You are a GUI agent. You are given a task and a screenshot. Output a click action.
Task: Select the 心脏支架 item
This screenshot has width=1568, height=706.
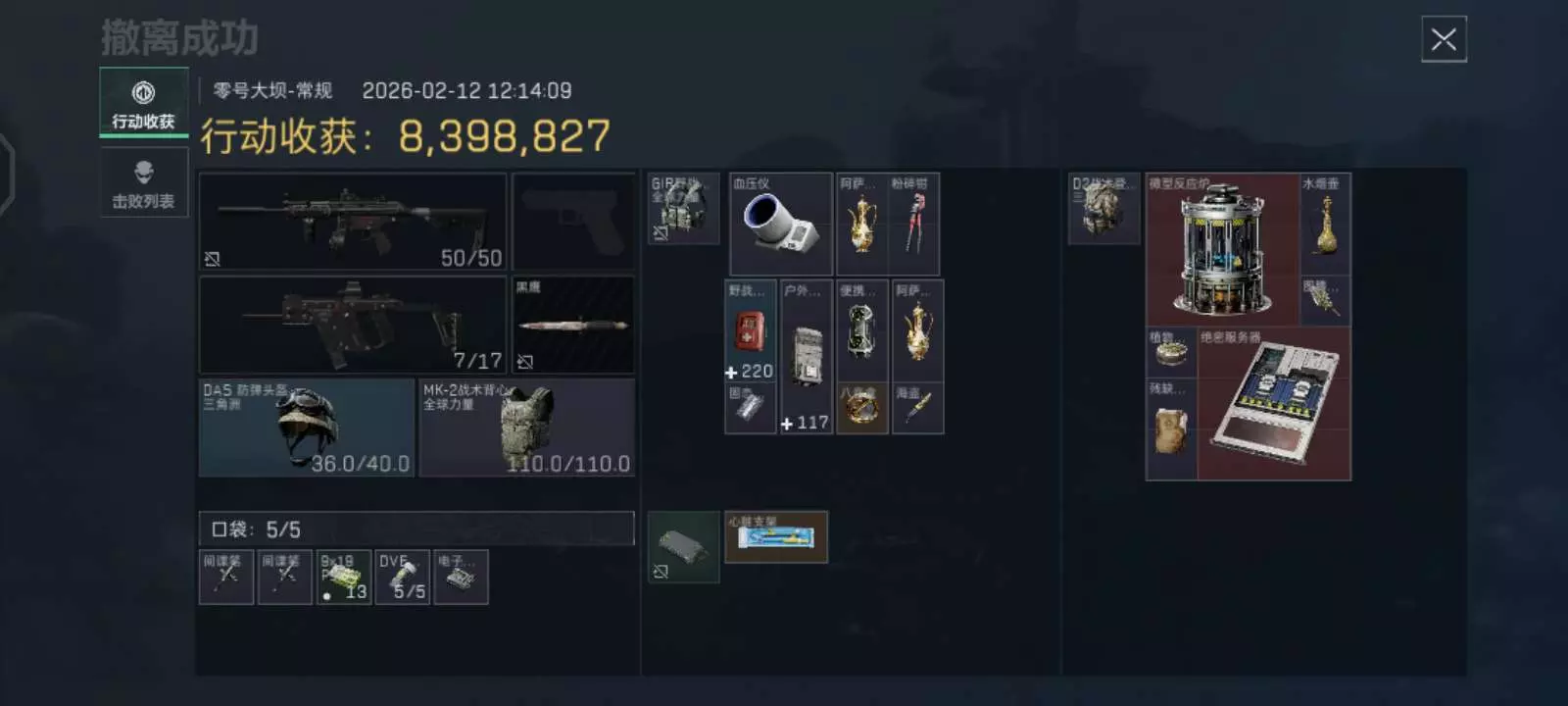coord(776,536)
